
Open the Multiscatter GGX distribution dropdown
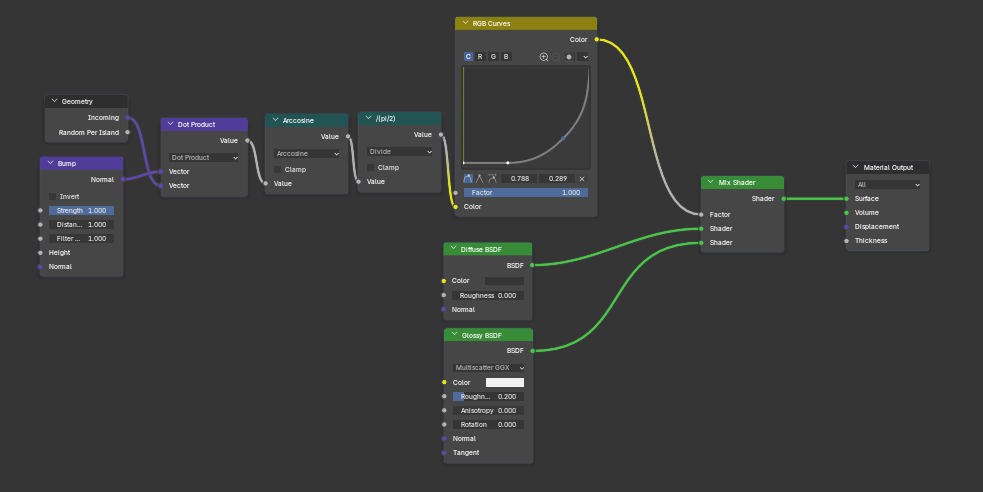[489, 368]
